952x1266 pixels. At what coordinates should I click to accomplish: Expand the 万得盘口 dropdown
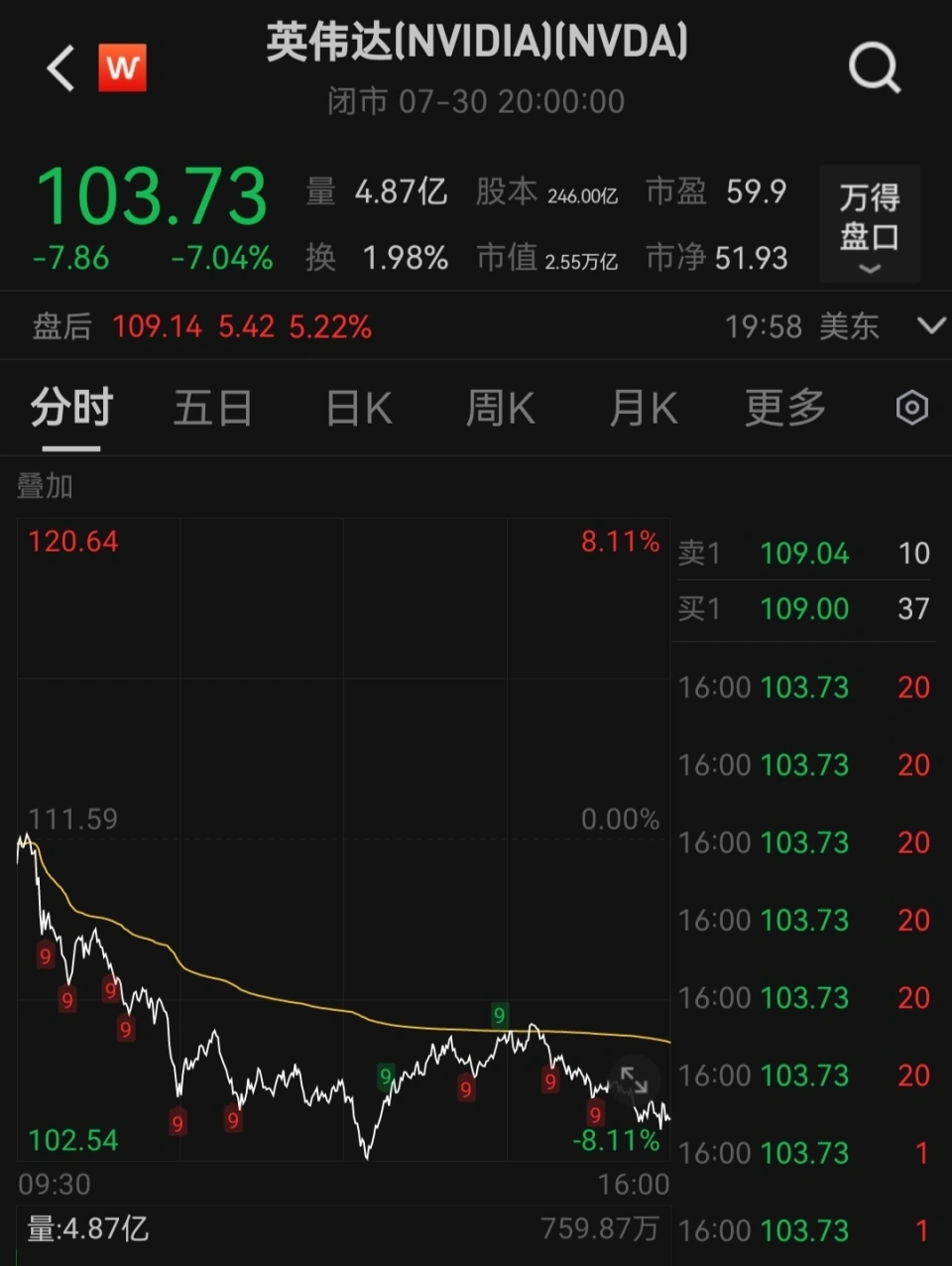click(x=870, y=225)
